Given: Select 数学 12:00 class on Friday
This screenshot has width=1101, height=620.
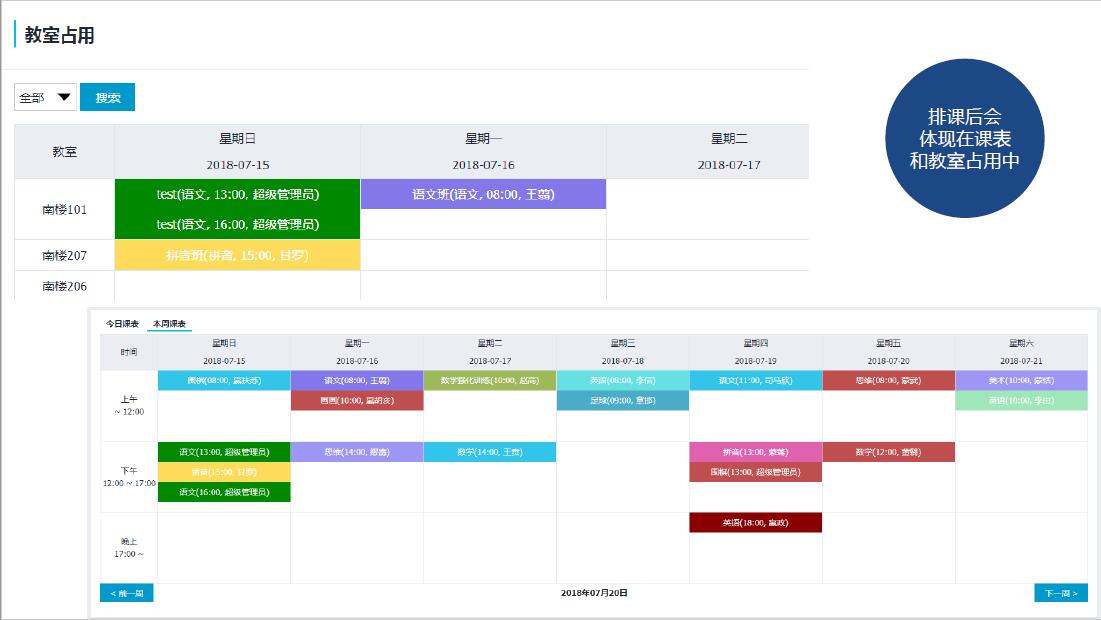Looking at the screenshot, I should (888, 452).
